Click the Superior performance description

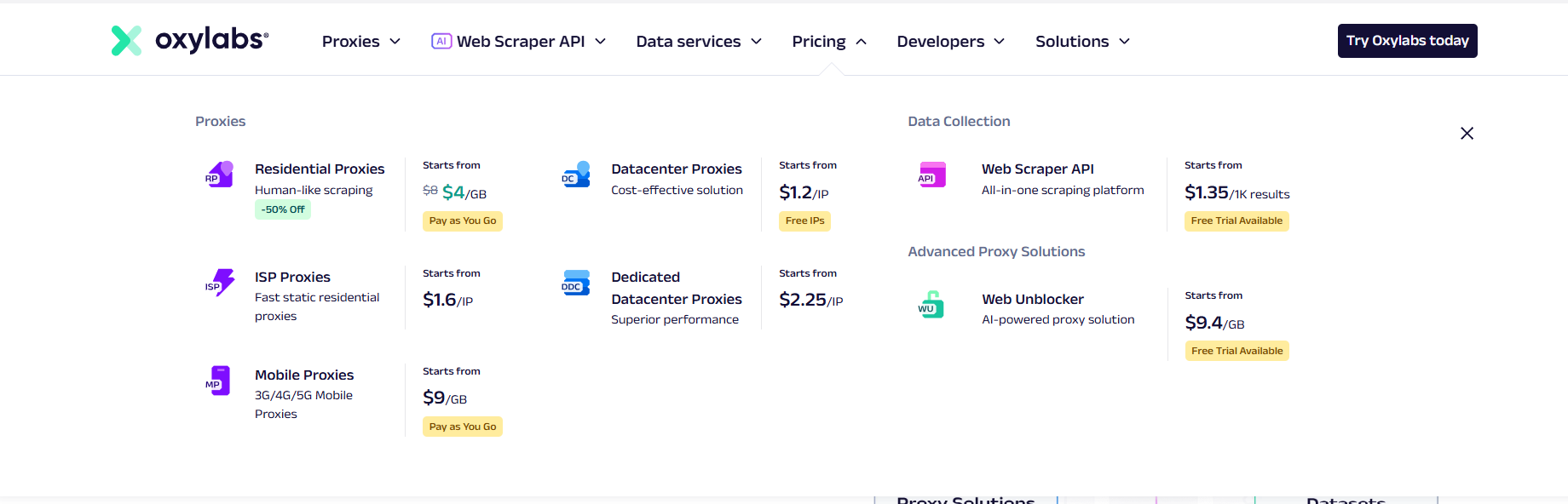point(675,319)
